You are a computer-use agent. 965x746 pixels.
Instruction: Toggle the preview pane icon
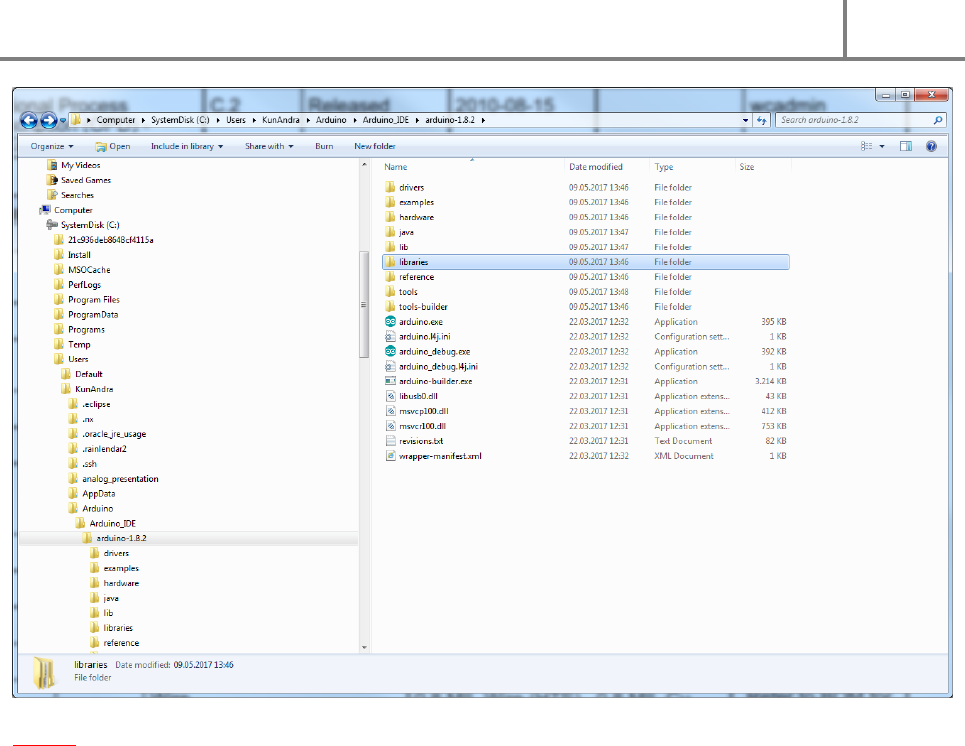[905, 146]
